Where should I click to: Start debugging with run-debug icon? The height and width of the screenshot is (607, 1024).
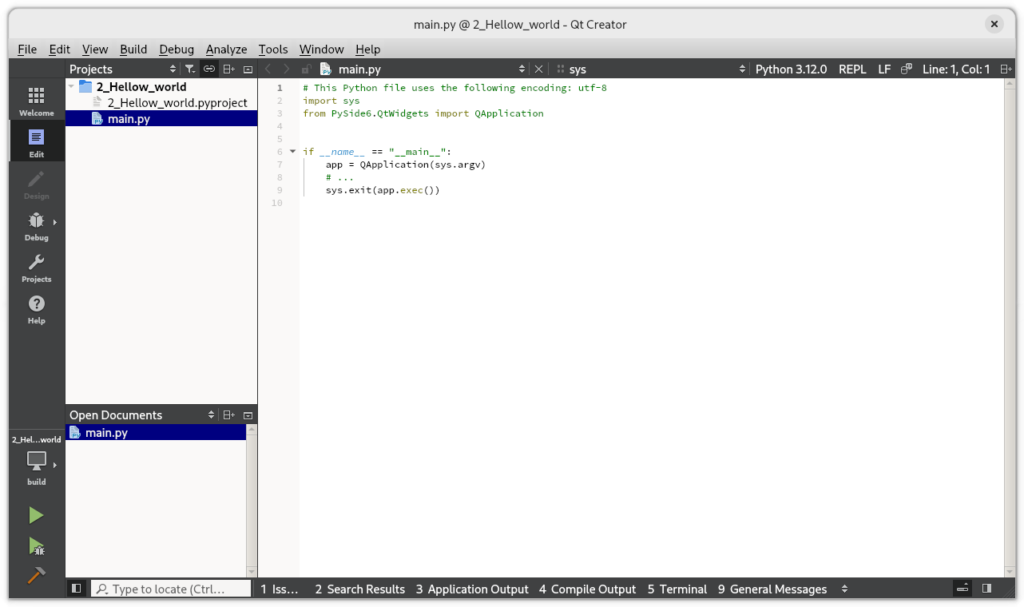(x=36, y=546)
